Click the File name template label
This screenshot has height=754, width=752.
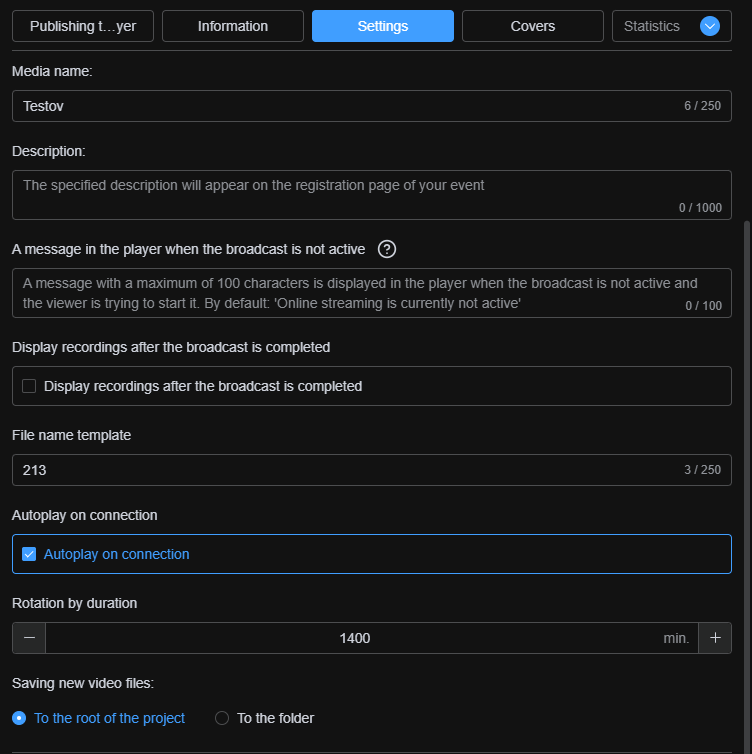click(71, 435)
